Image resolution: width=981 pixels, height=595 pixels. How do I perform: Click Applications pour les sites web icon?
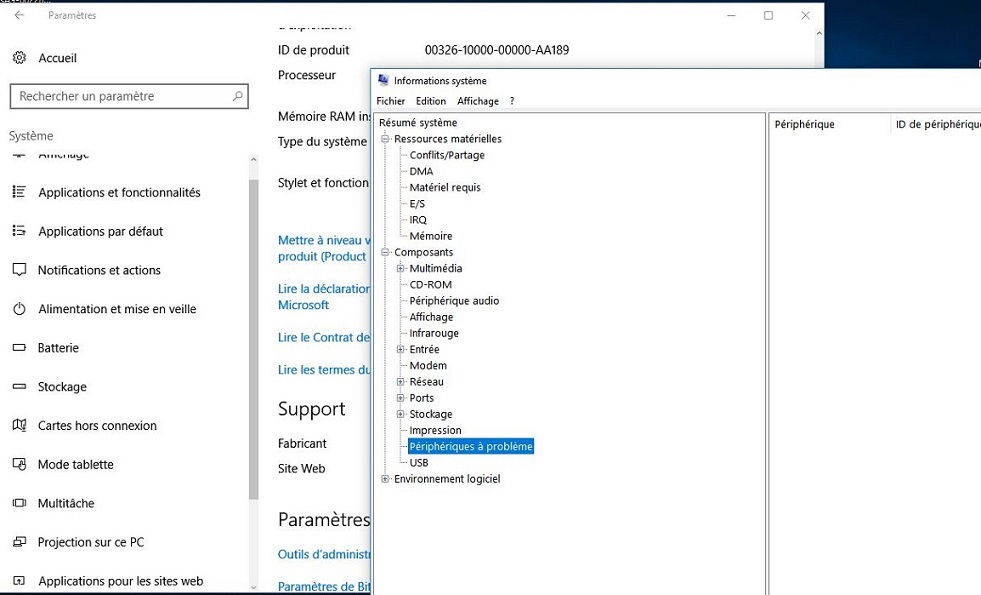click(x=19, y=581)
